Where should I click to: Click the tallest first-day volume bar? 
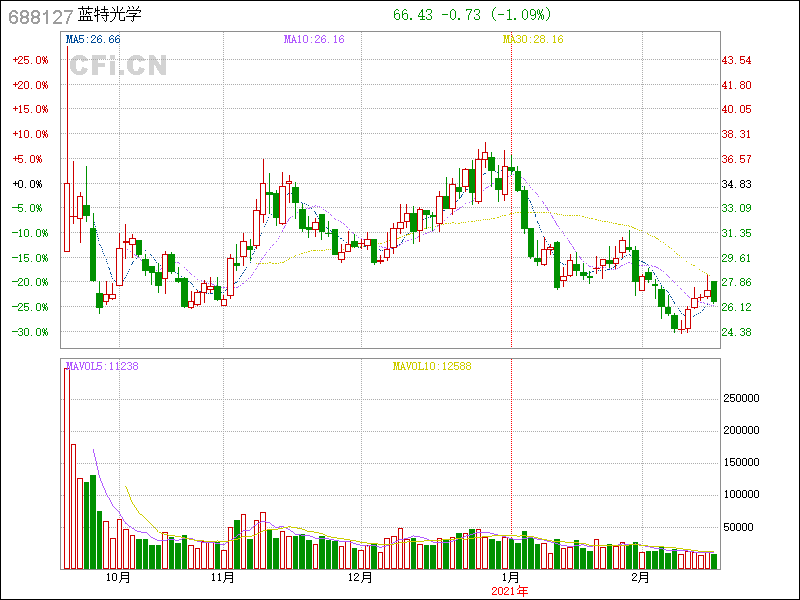(x=67, y=468)
